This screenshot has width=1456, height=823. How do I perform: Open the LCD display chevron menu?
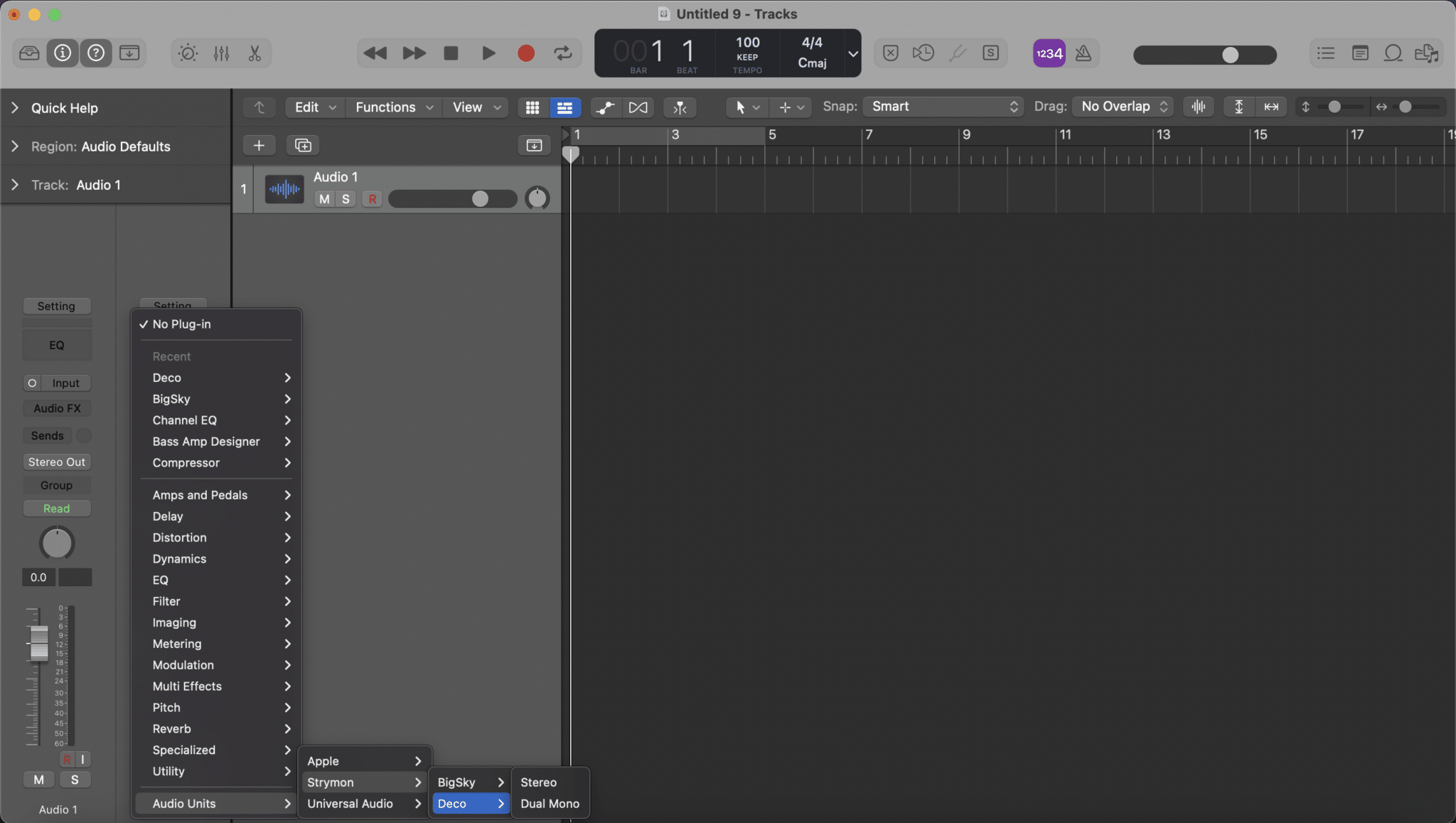pyautogui.click(x=852, y=53)
